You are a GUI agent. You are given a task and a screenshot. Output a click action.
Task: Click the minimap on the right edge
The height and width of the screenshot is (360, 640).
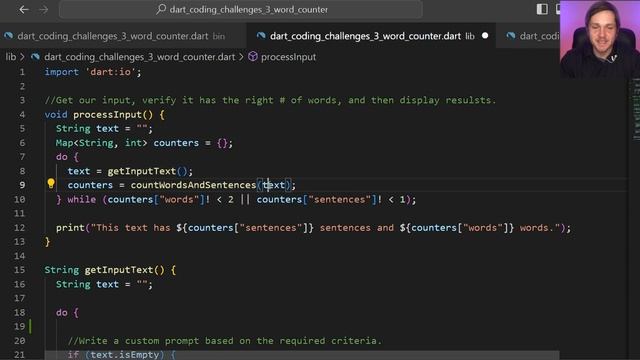click(x=636, y=110)
